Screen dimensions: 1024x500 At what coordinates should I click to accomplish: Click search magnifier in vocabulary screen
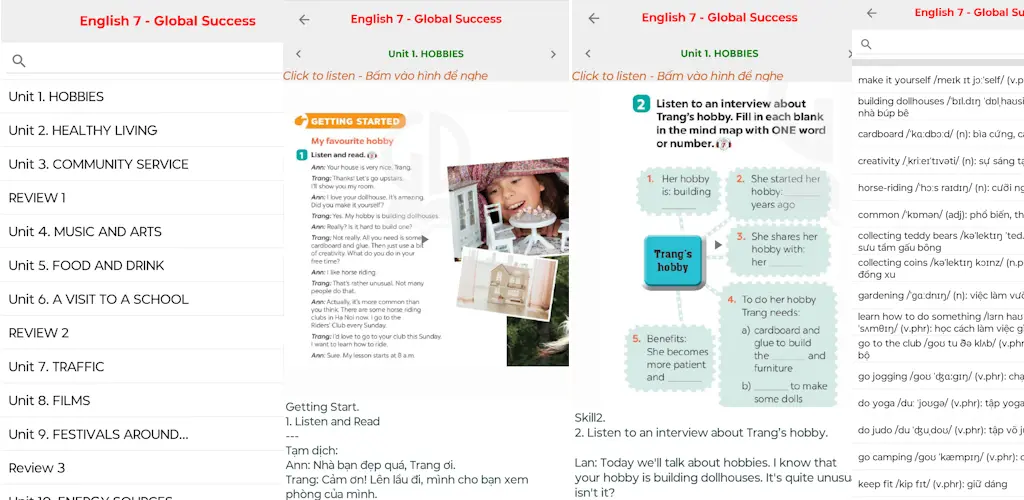click(x=866, y=44)
